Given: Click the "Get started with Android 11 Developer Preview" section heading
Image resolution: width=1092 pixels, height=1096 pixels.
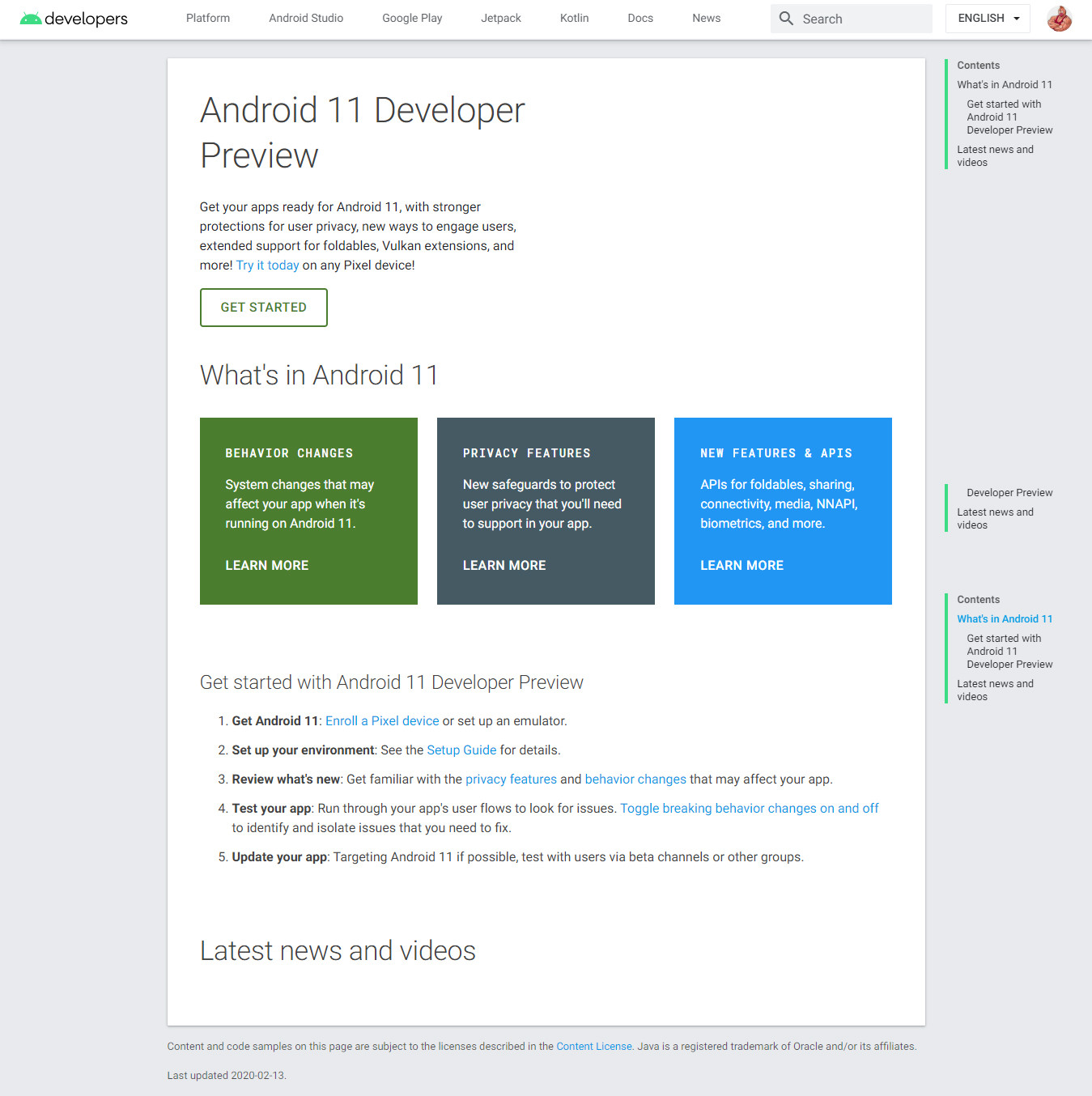Looking at the screenshot, I should click(392, 682).
